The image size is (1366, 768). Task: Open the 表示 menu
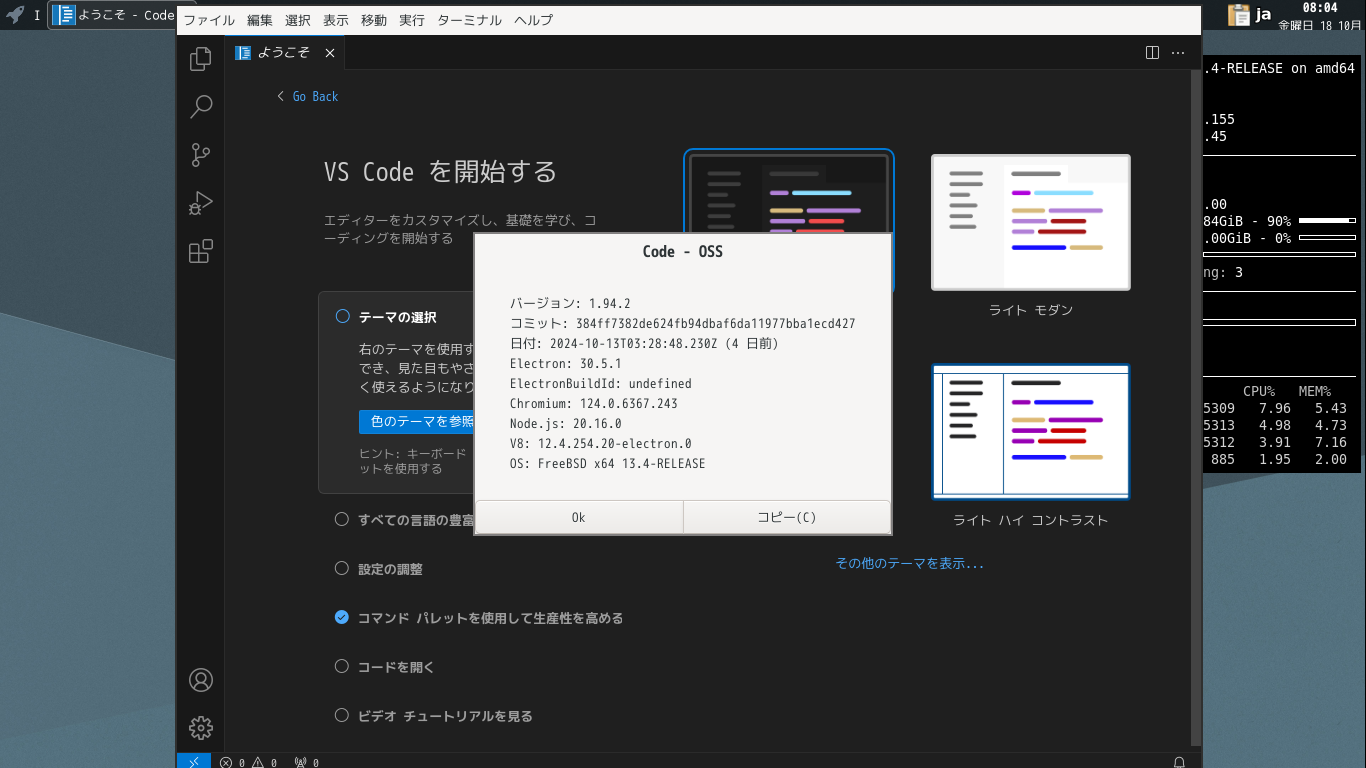click(336, 20)
